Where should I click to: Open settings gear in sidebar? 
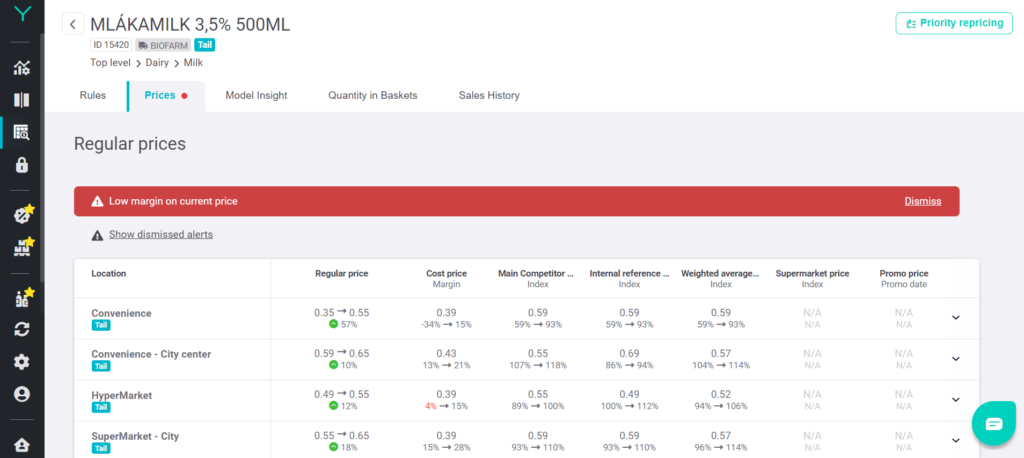pos(22,361)
